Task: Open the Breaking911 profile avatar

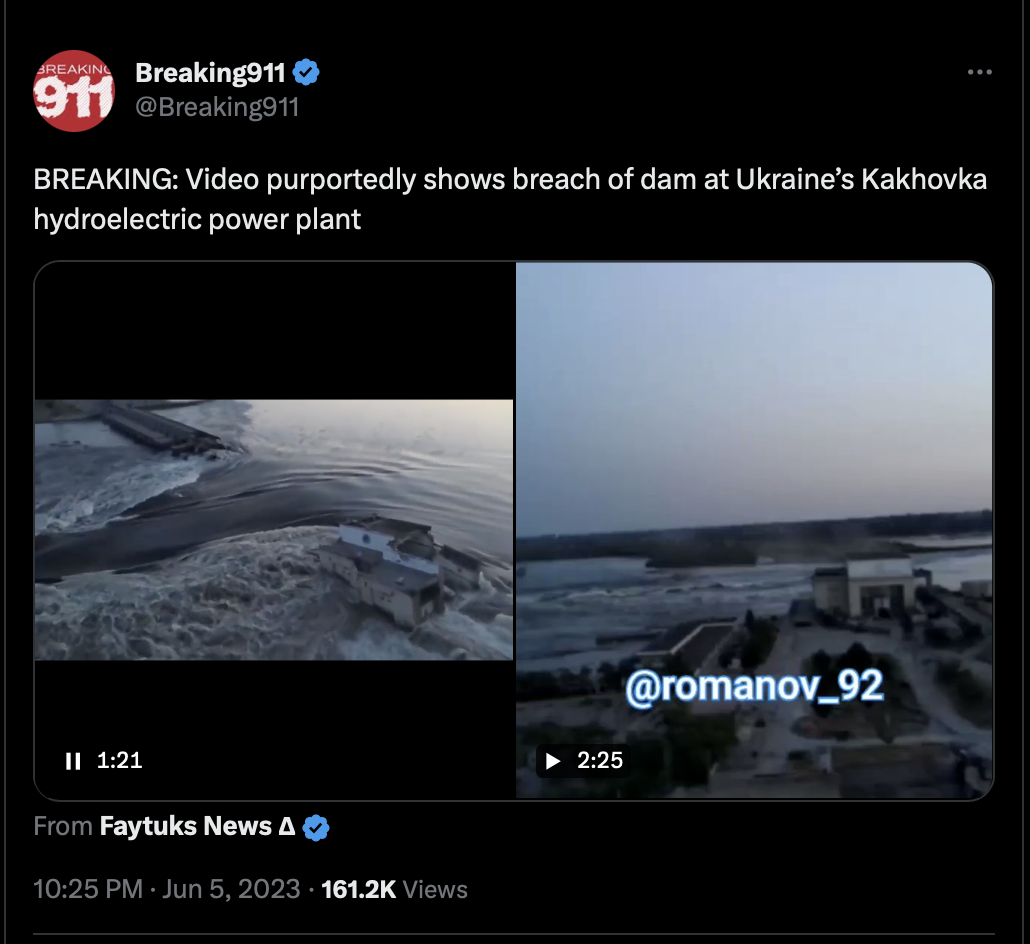Action: pyautogui.click(x=74, y=91)
